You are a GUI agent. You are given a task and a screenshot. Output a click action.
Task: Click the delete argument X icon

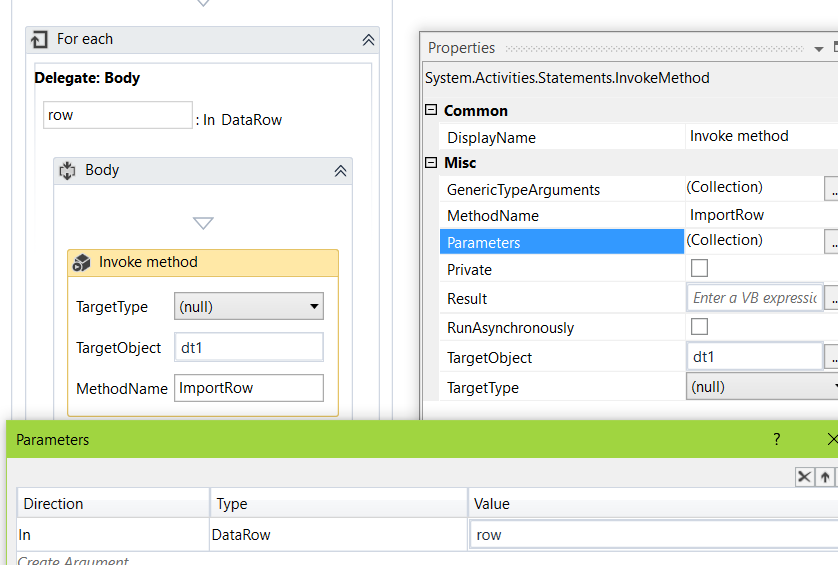[x=804, y=477]
